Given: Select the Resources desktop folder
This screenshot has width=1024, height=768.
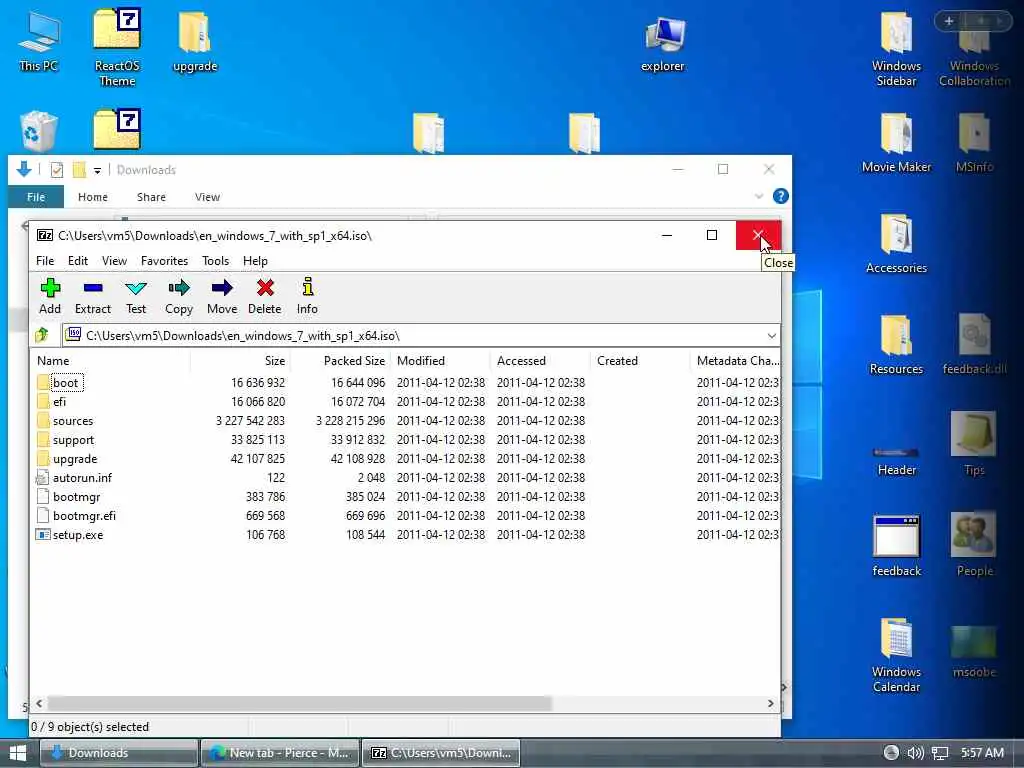Looking at the screenshot, I should (x=896, y=345).
